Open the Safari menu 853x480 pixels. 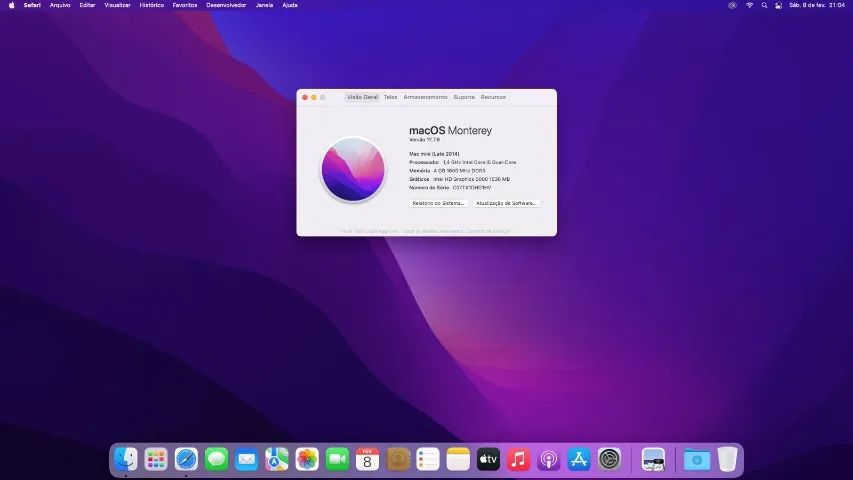(32, 5)
